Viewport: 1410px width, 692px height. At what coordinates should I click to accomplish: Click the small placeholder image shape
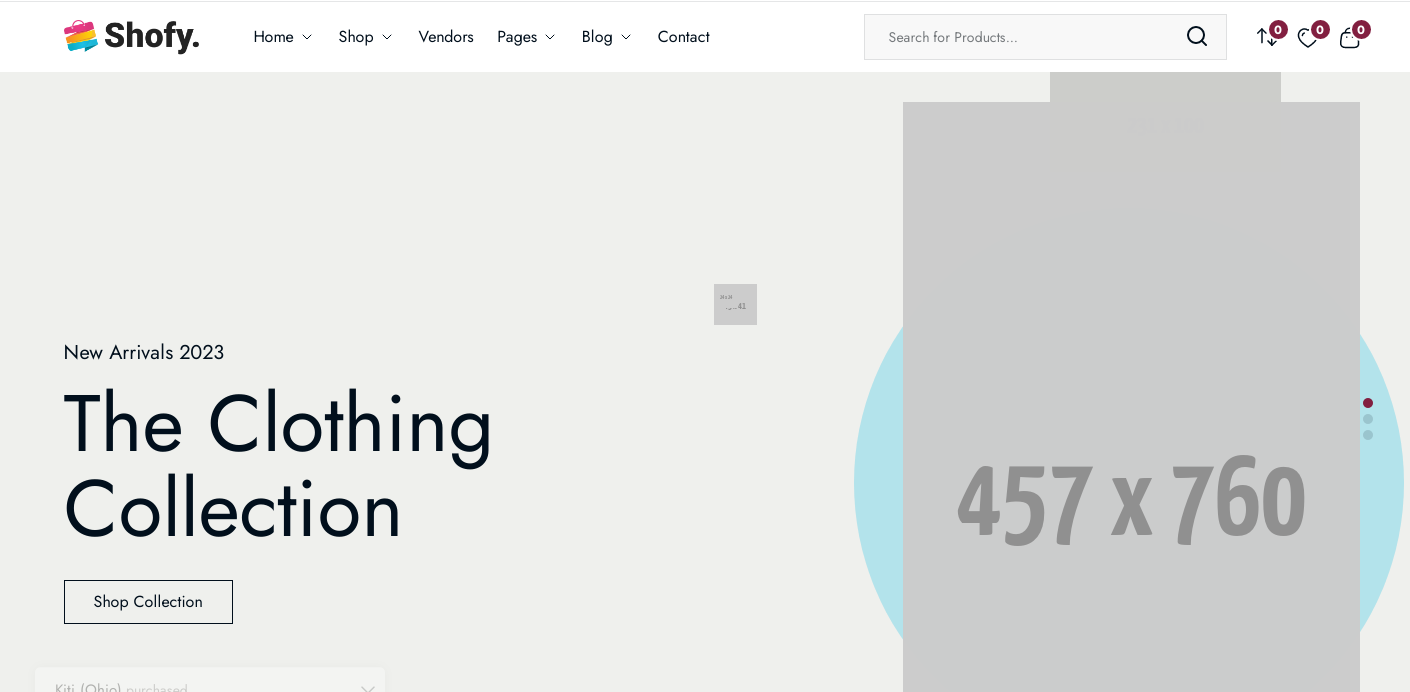click(x=735, y=304)
